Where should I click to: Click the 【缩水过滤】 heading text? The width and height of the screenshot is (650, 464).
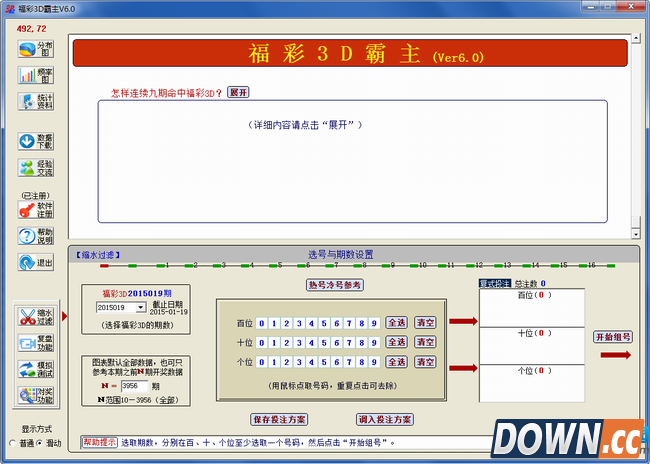[x=98, y=255]
